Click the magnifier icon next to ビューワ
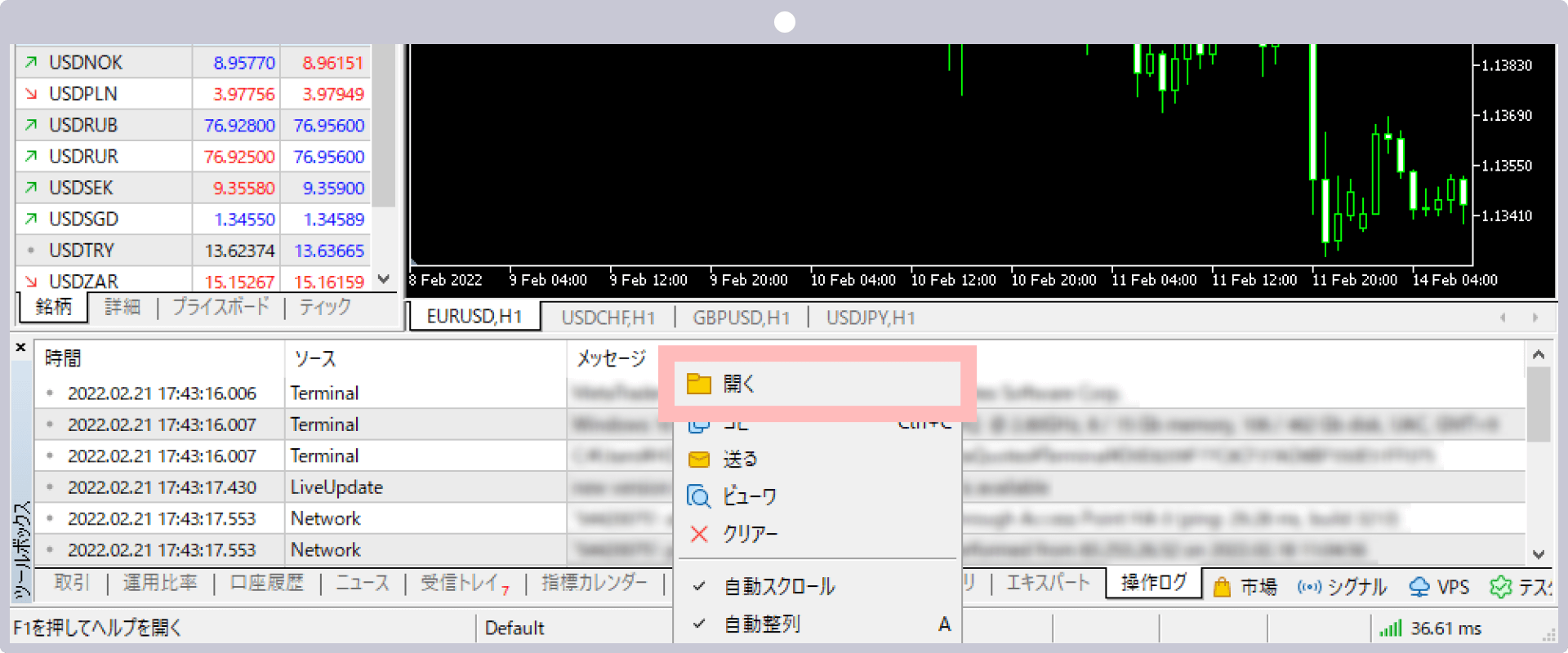Viewport: 1568px width, 653px height. point(699,496)
